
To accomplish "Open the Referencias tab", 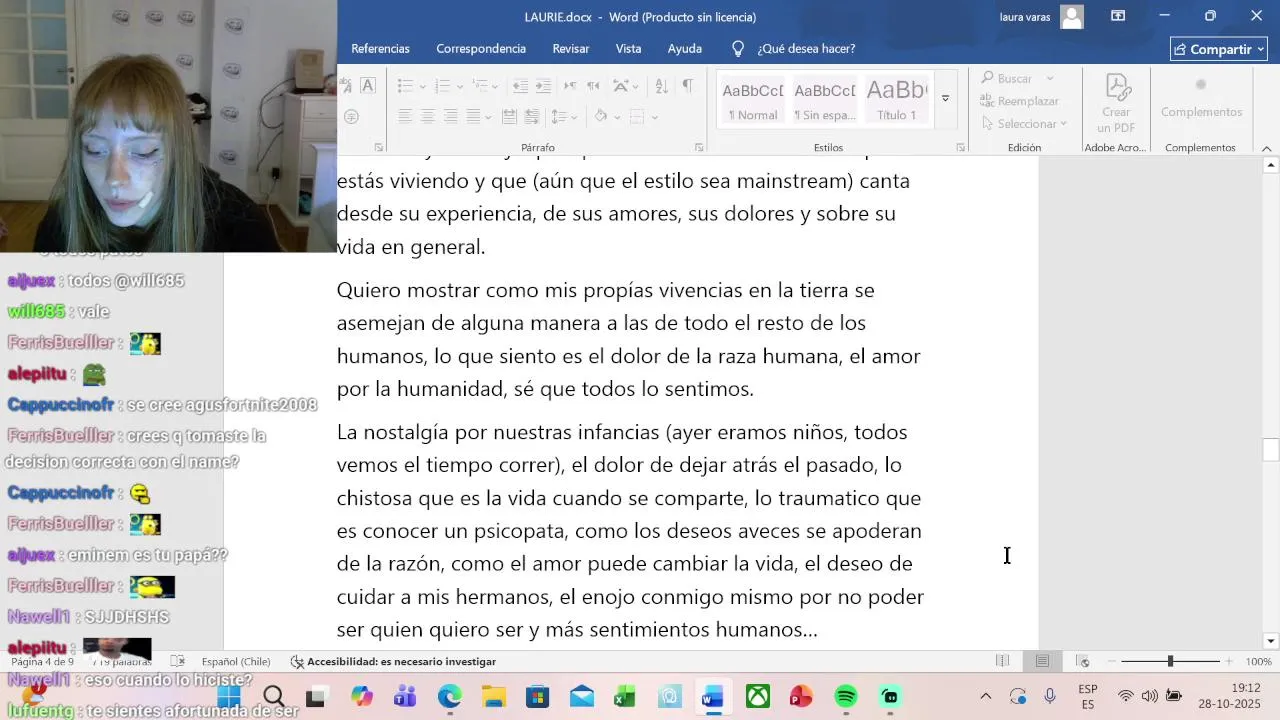I will (380, 49).
